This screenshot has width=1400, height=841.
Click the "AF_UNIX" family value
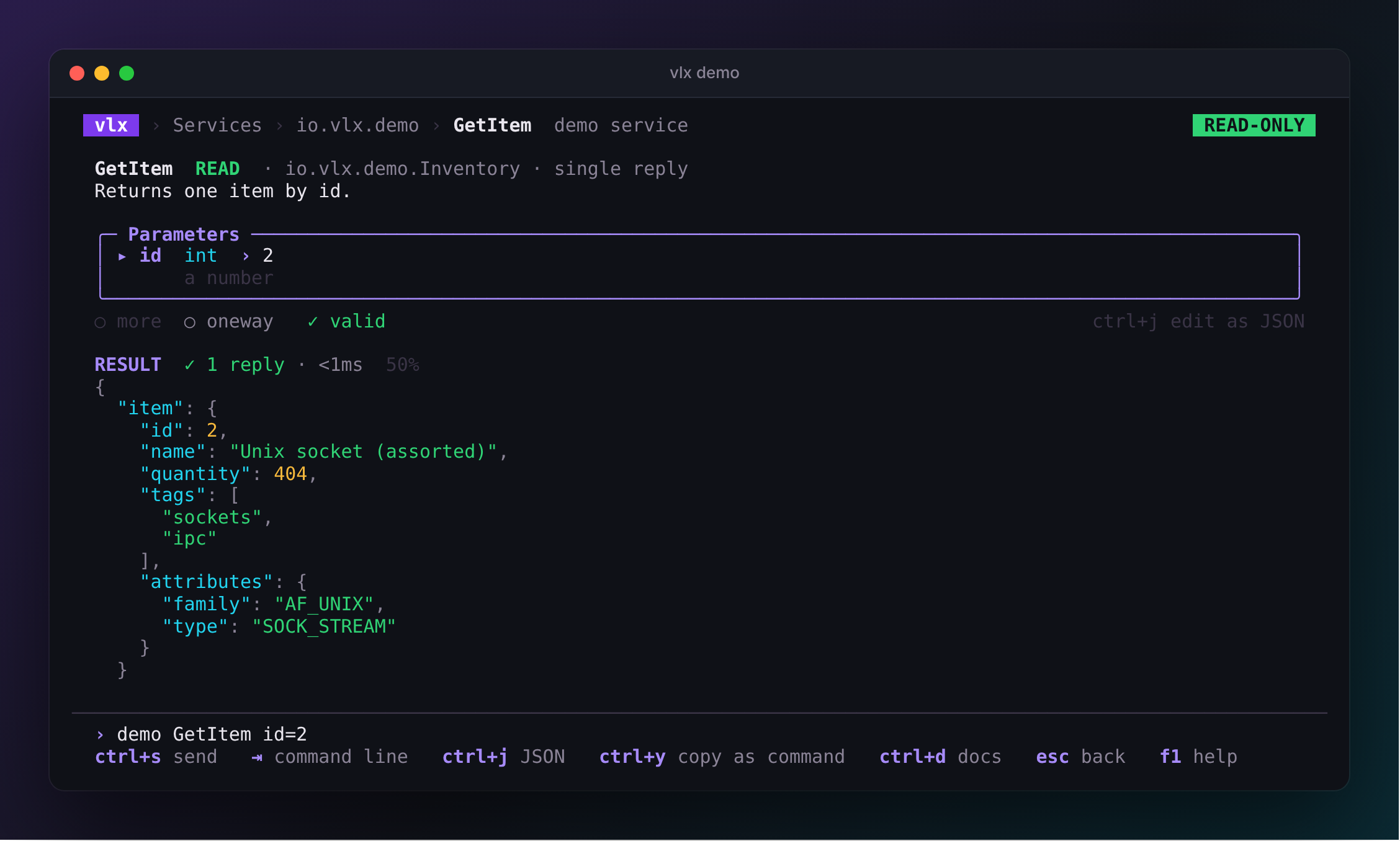click(324, 604)
